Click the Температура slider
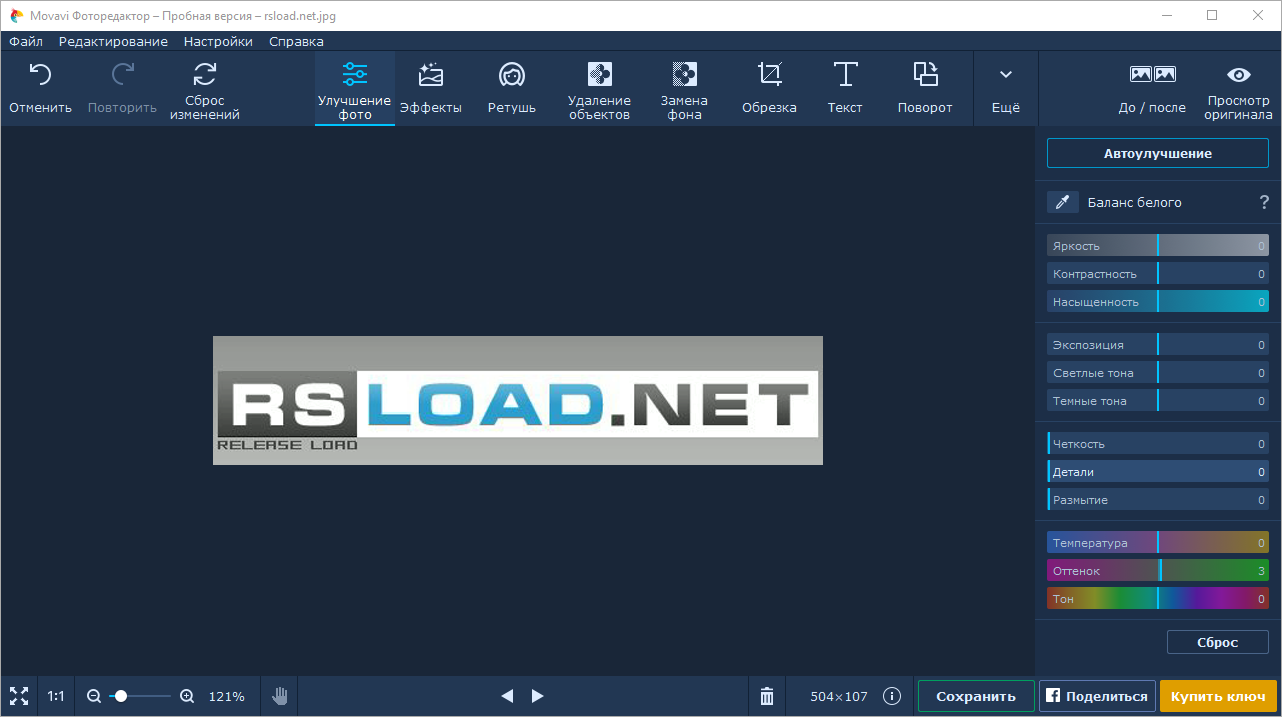 [x=1158, y=543]
